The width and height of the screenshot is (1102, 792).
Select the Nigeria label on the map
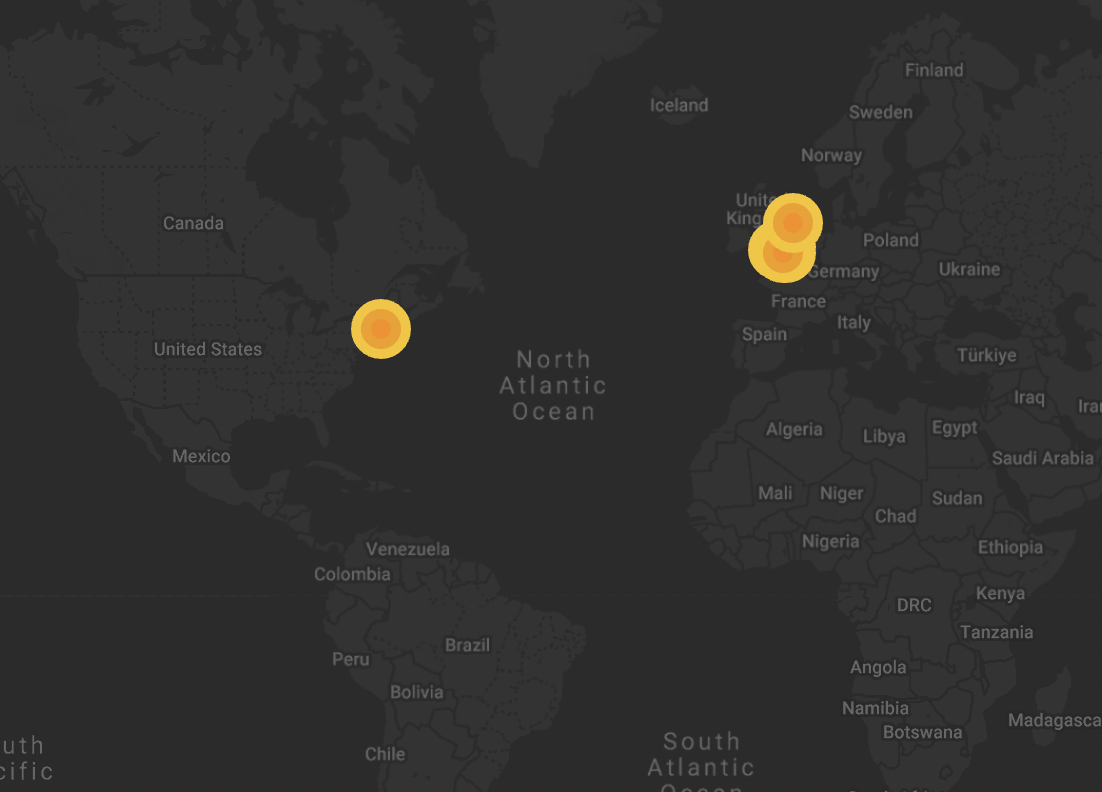click(830, 541)
